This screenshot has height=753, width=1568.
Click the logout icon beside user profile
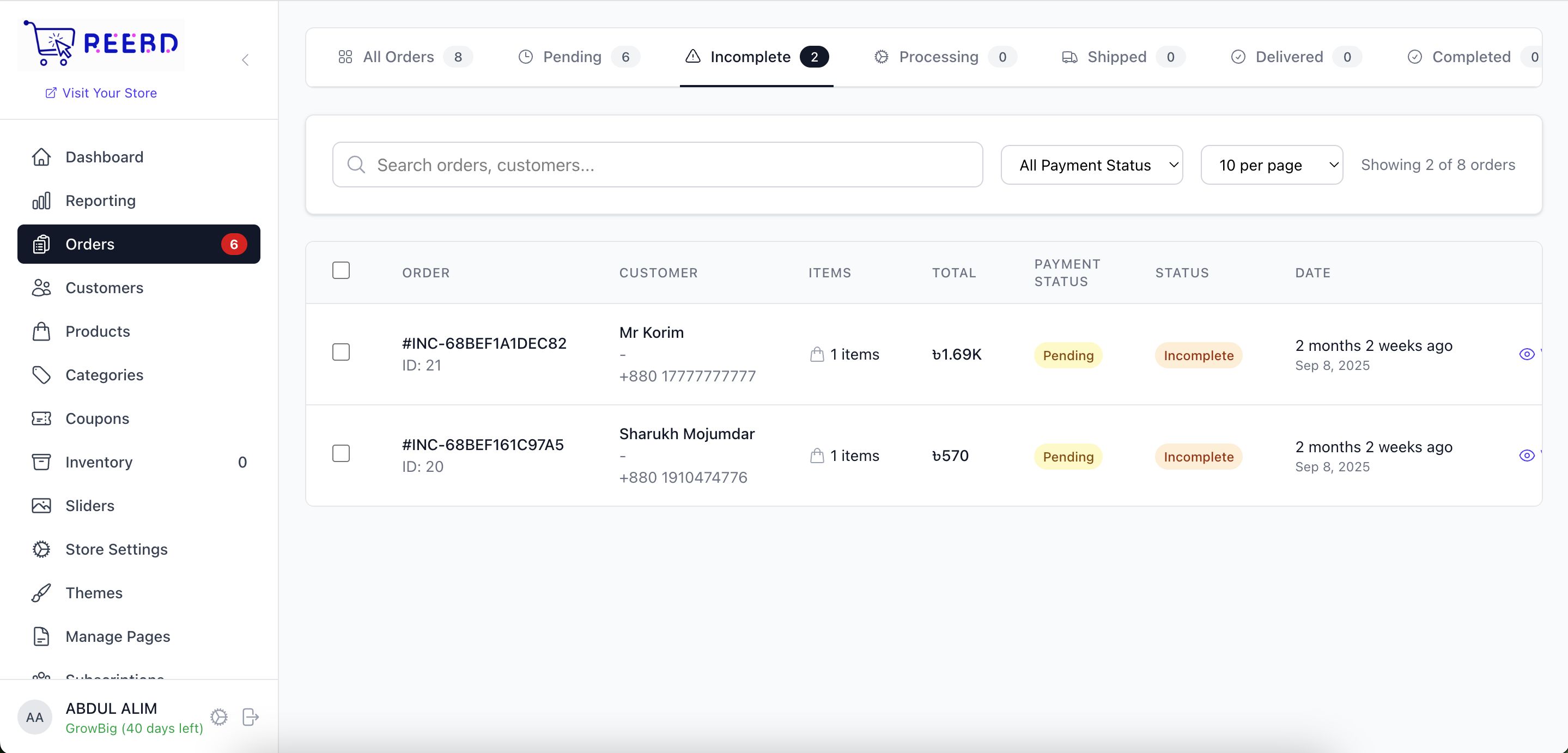click(x=250, y=716)
